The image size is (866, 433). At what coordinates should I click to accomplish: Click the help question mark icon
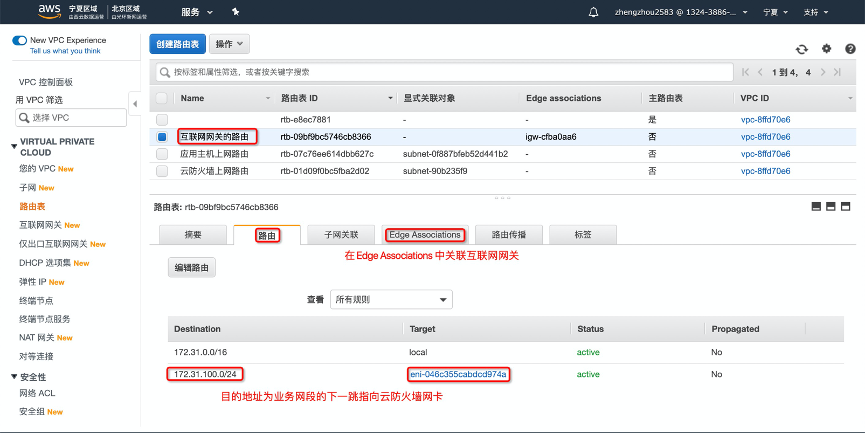(848, 49)
